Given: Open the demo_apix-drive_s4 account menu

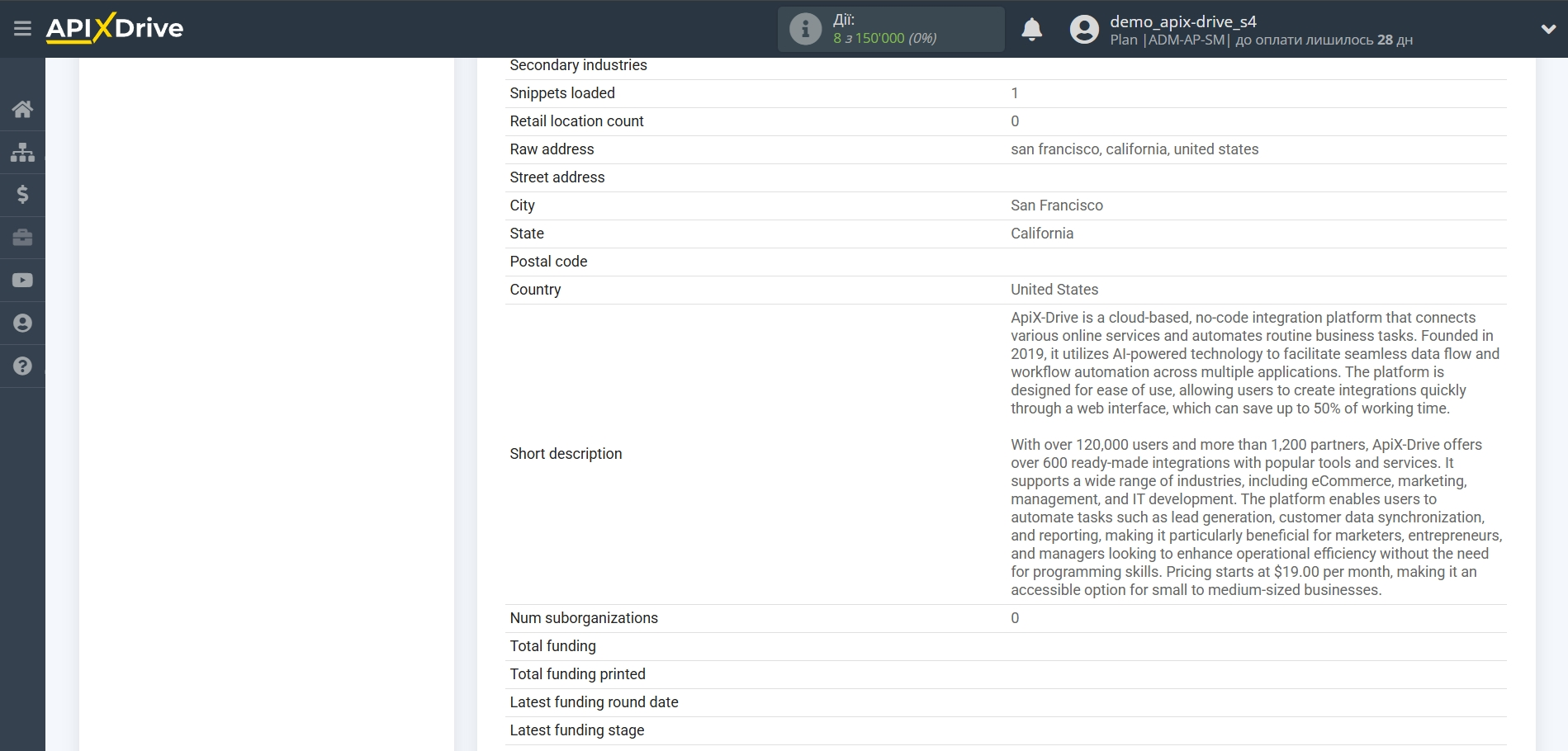Looking at the screenshot, I should pyautogui.click(x=1182, y=21).
